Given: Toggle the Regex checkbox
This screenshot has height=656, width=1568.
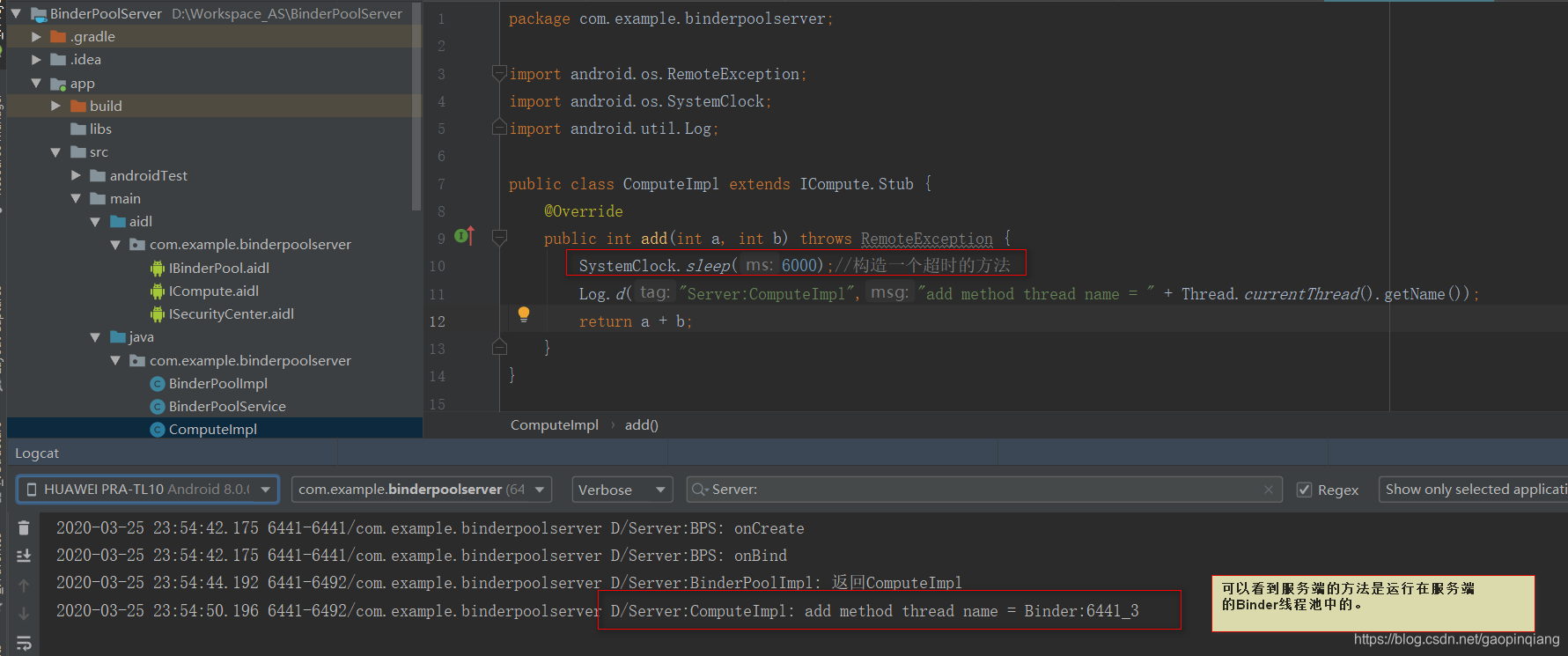Looking at the screenshot, I should 1305,490.
